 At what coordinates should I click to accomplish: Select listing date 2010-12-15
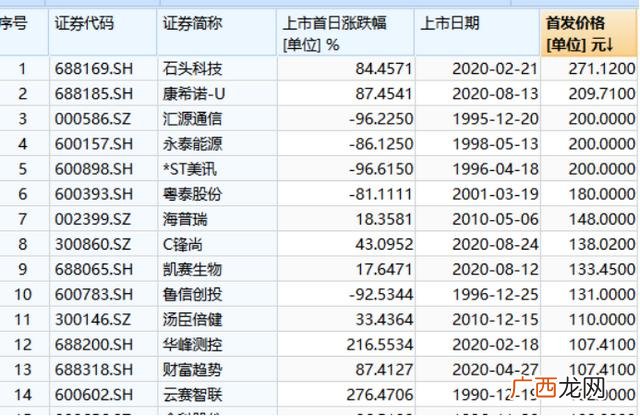coord(495,320)
